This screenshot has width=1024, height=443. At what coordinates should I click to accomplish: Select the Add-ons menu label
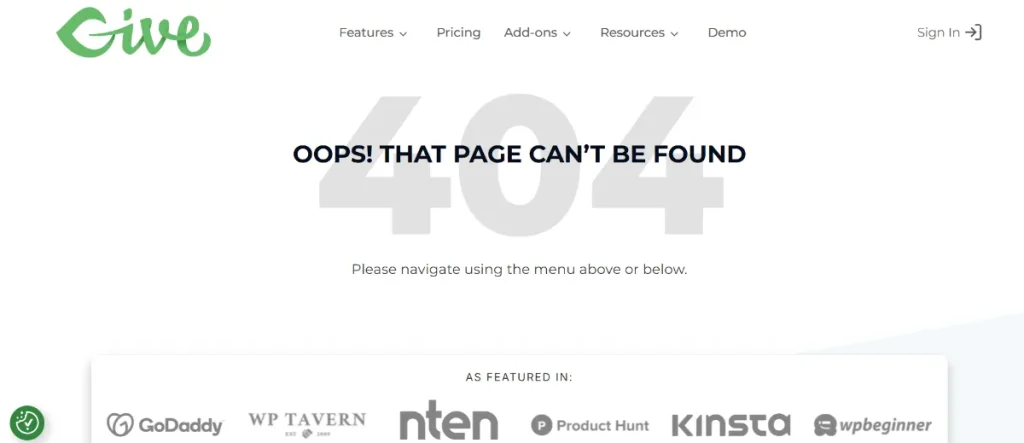(x=530, y=33)
